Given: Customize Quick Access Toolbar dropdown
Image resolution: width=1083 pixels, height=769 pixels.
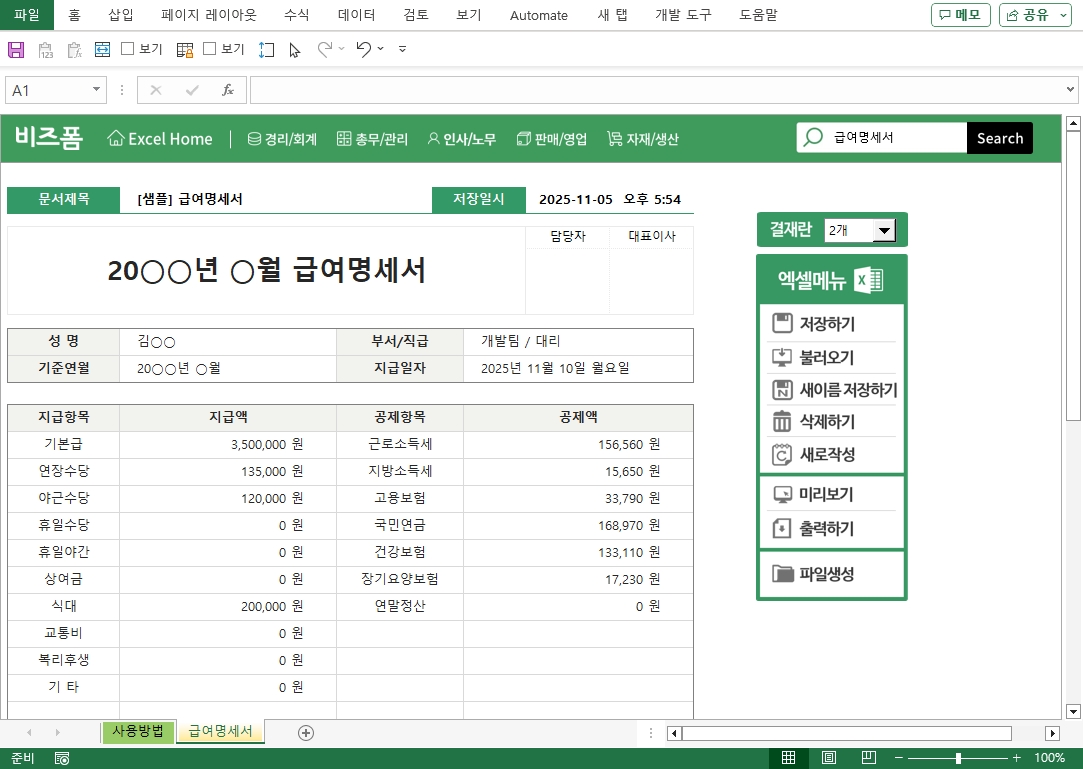Looking at the screenshot, I should (x=402, y=49).
